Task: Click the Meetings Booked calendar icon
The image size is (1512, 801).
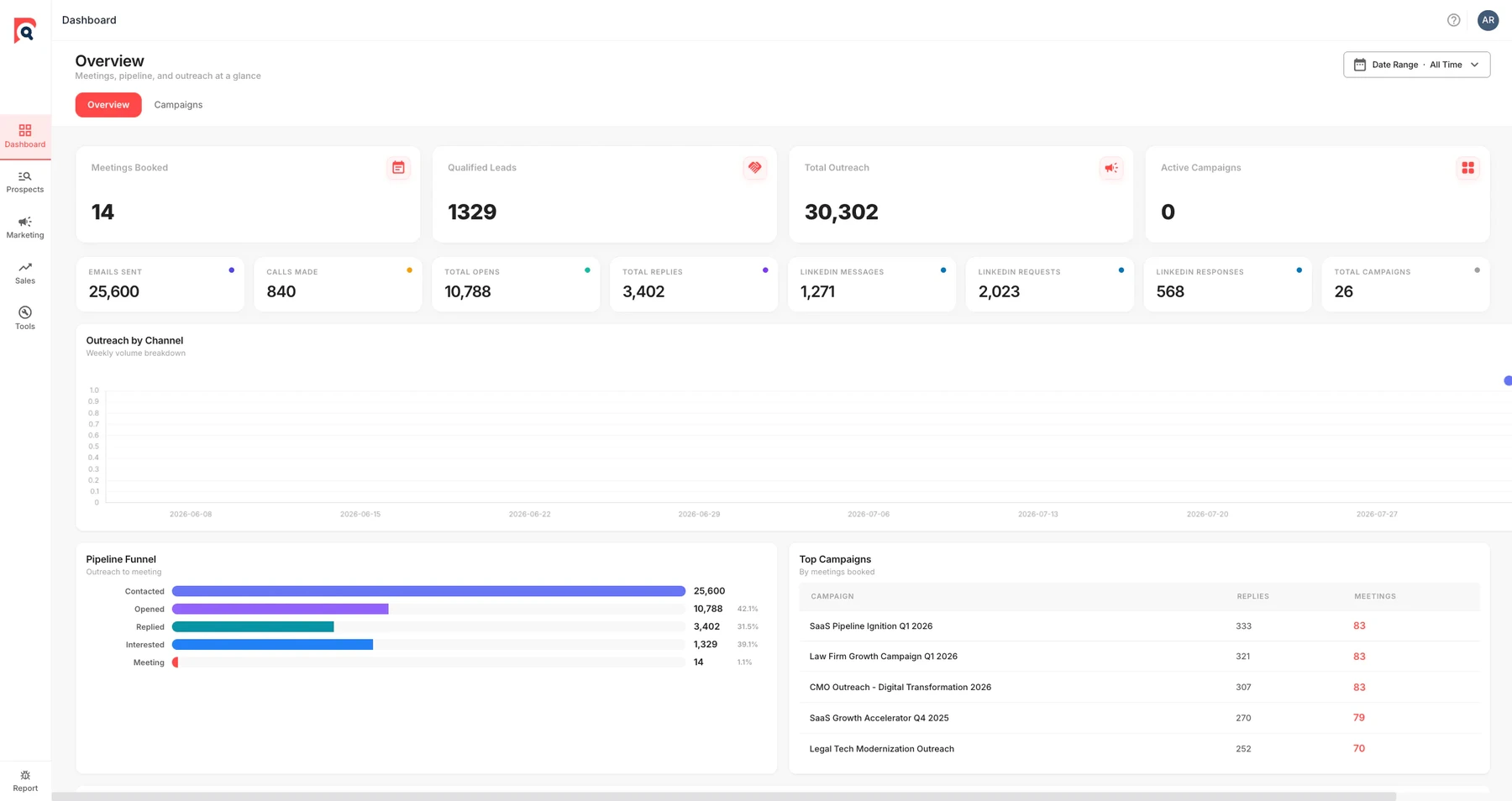Action: pyautogui.click(x=398, y=168)
